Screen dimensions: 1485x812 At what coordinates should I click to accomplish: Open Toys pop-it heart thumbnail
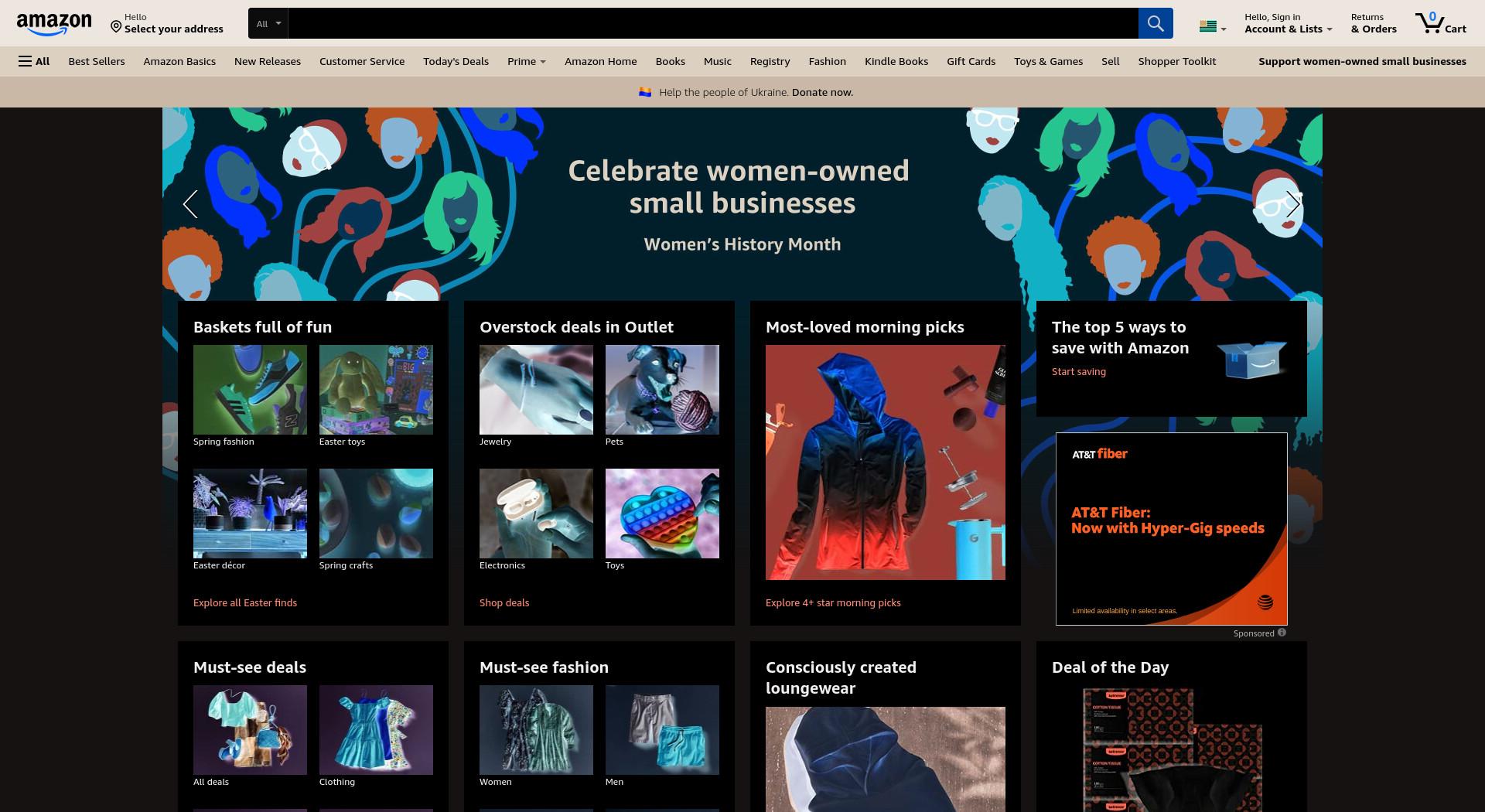(x=662, y=513)
